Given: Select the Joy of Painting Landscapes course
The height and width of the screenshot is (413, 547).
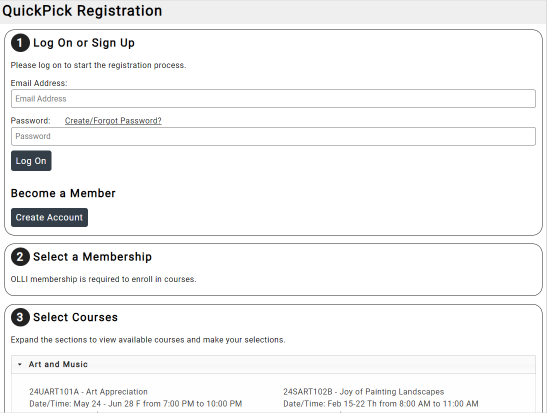Looking at the screenshot, I should pyautogui.click(x=364, y=392).
